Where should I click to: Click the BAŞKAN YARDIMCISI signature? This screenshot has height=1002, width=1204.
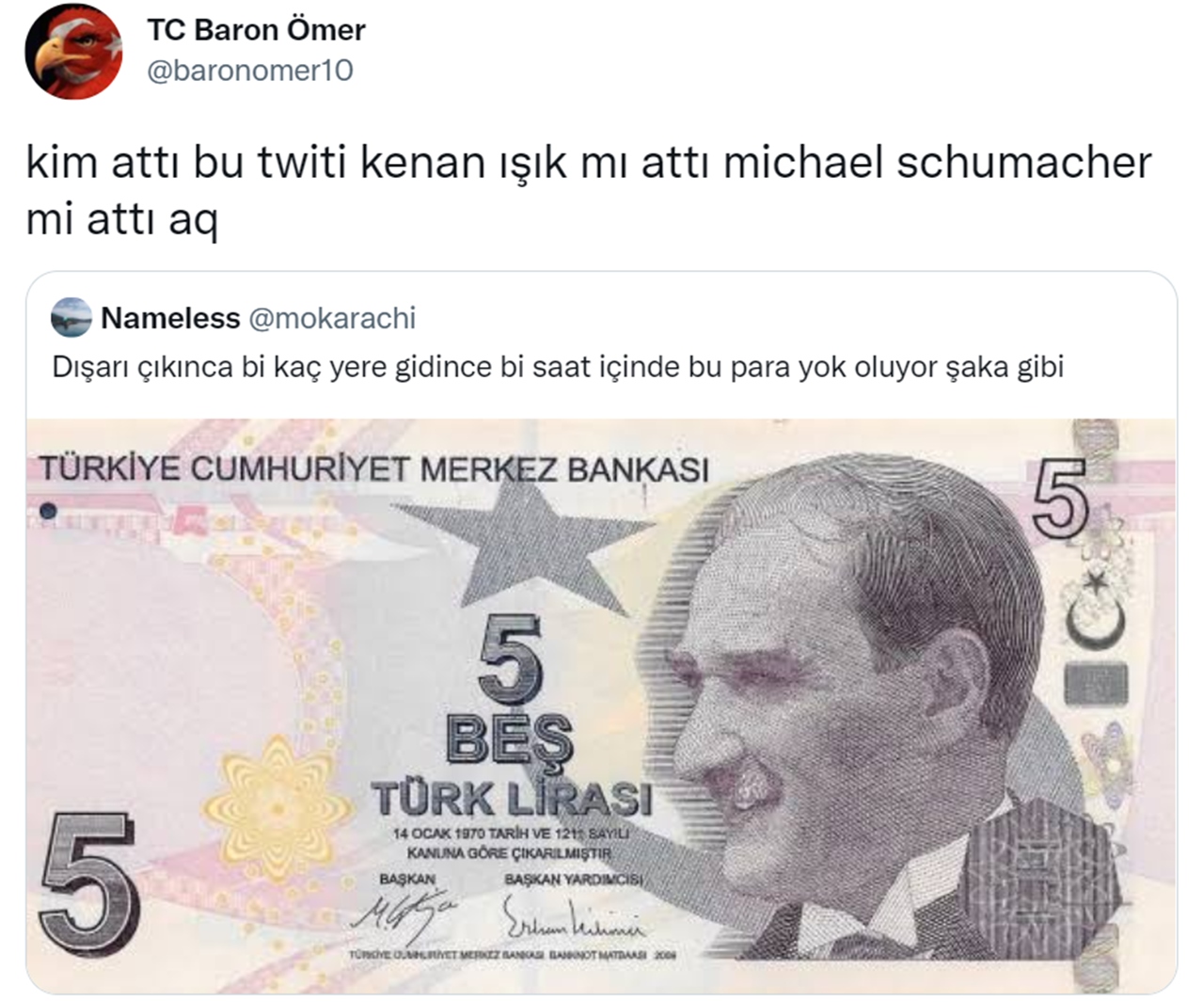tap(574, 917)
